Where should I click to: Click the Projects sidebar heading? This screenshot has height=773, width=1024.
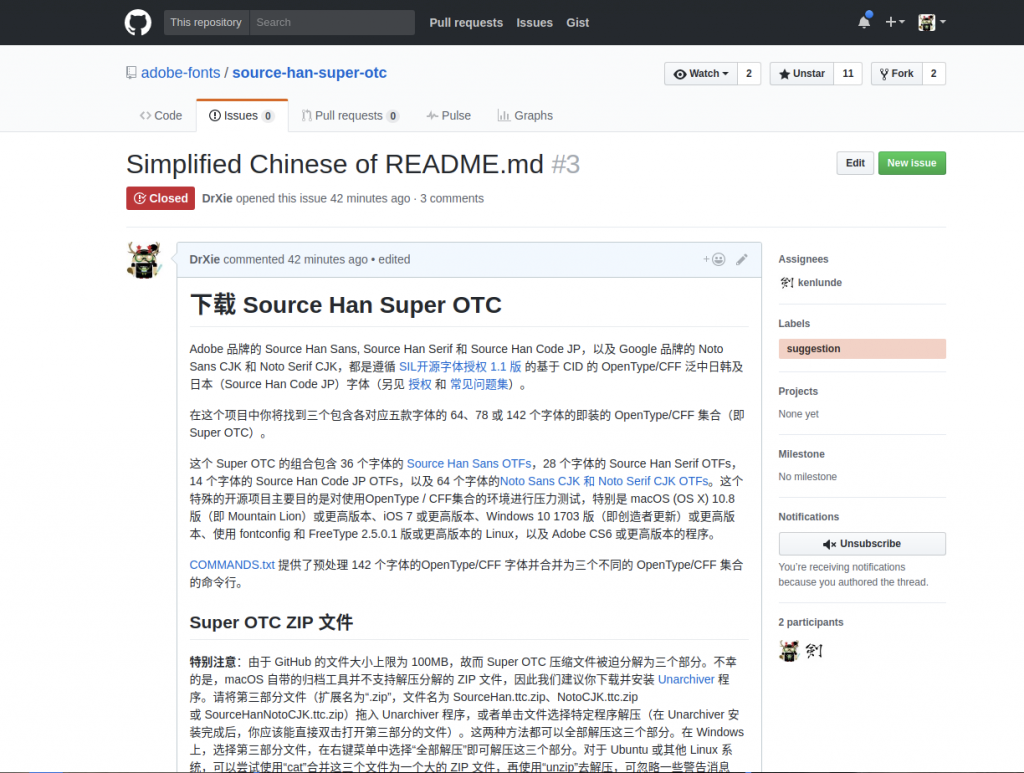[x=798, y=391]
